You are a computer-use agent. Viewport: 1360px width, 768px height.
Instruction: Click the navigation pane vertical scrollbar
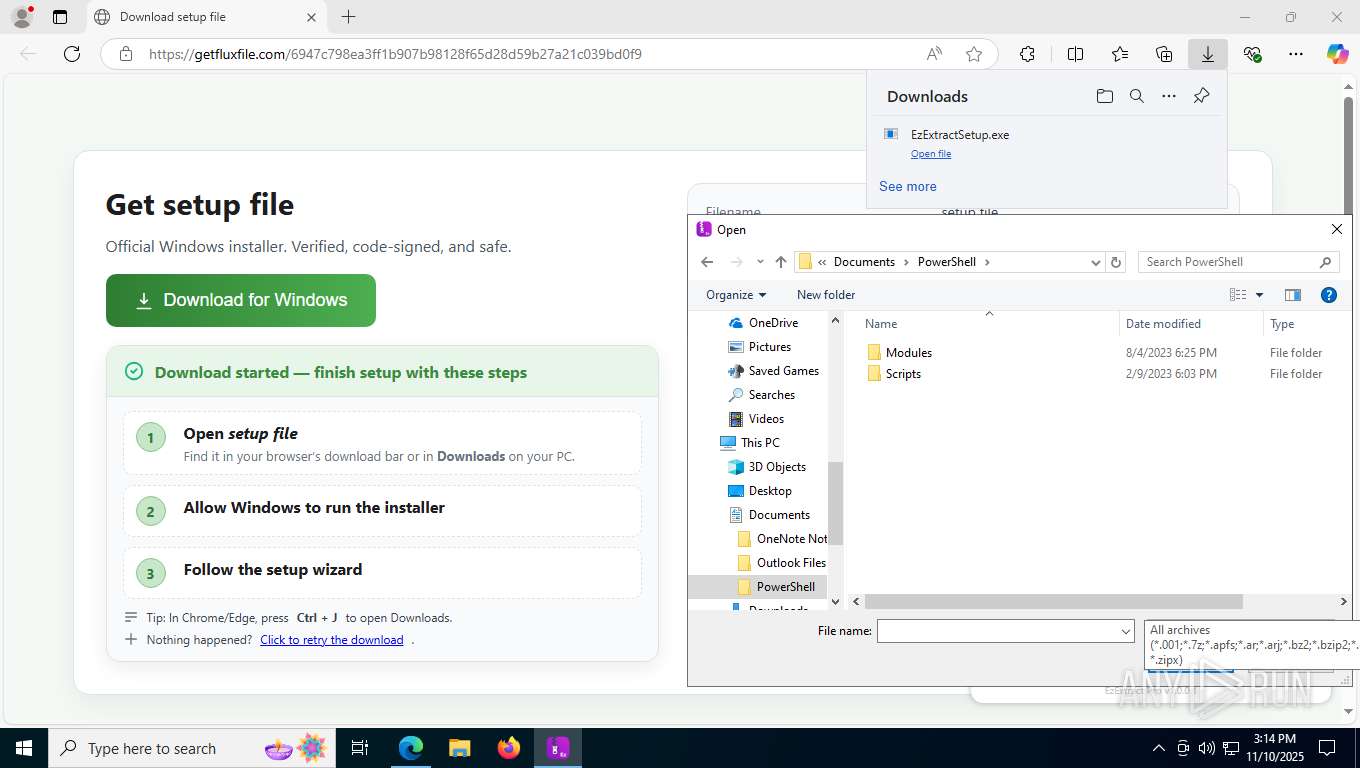[835, 504]
